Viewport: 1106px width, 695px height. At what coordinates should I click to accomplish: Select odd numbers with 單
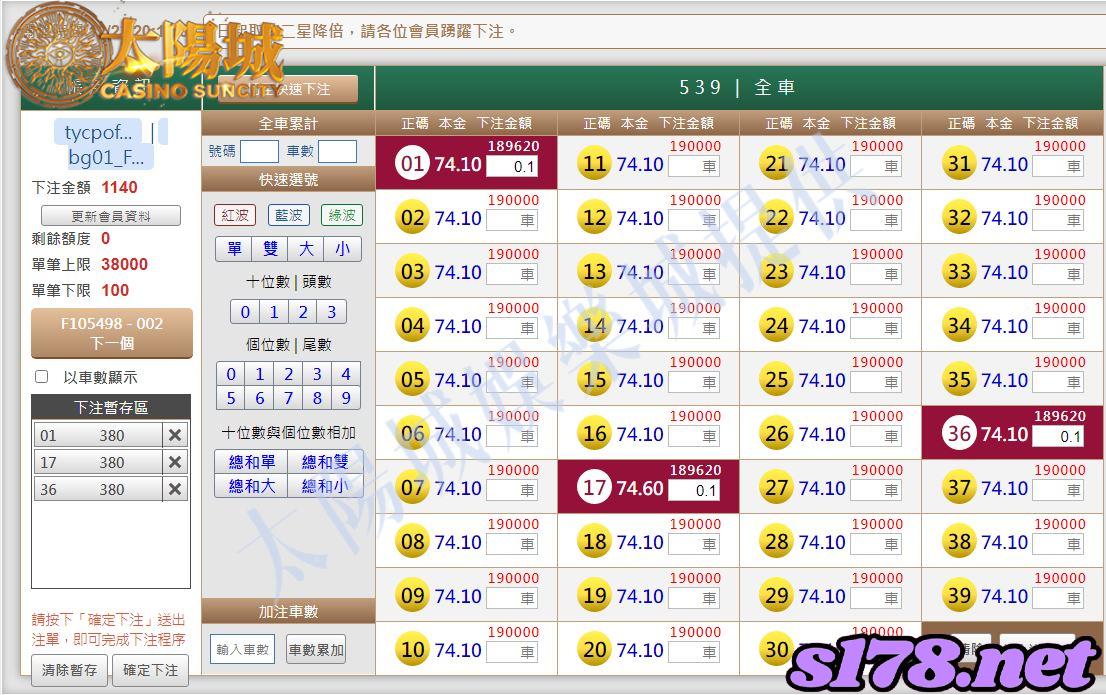coord(234,249)
